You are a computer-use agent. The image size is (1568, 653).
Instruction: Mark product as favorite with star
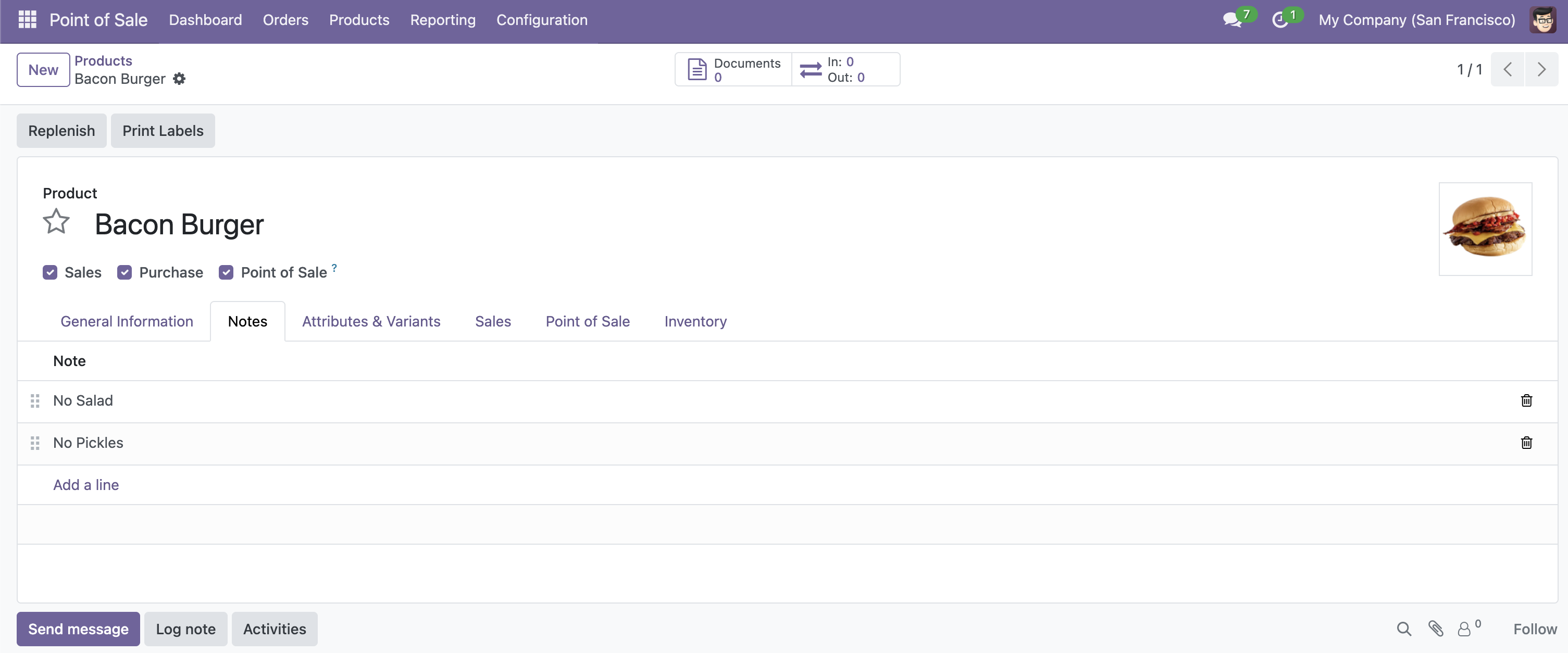(56, 222)
